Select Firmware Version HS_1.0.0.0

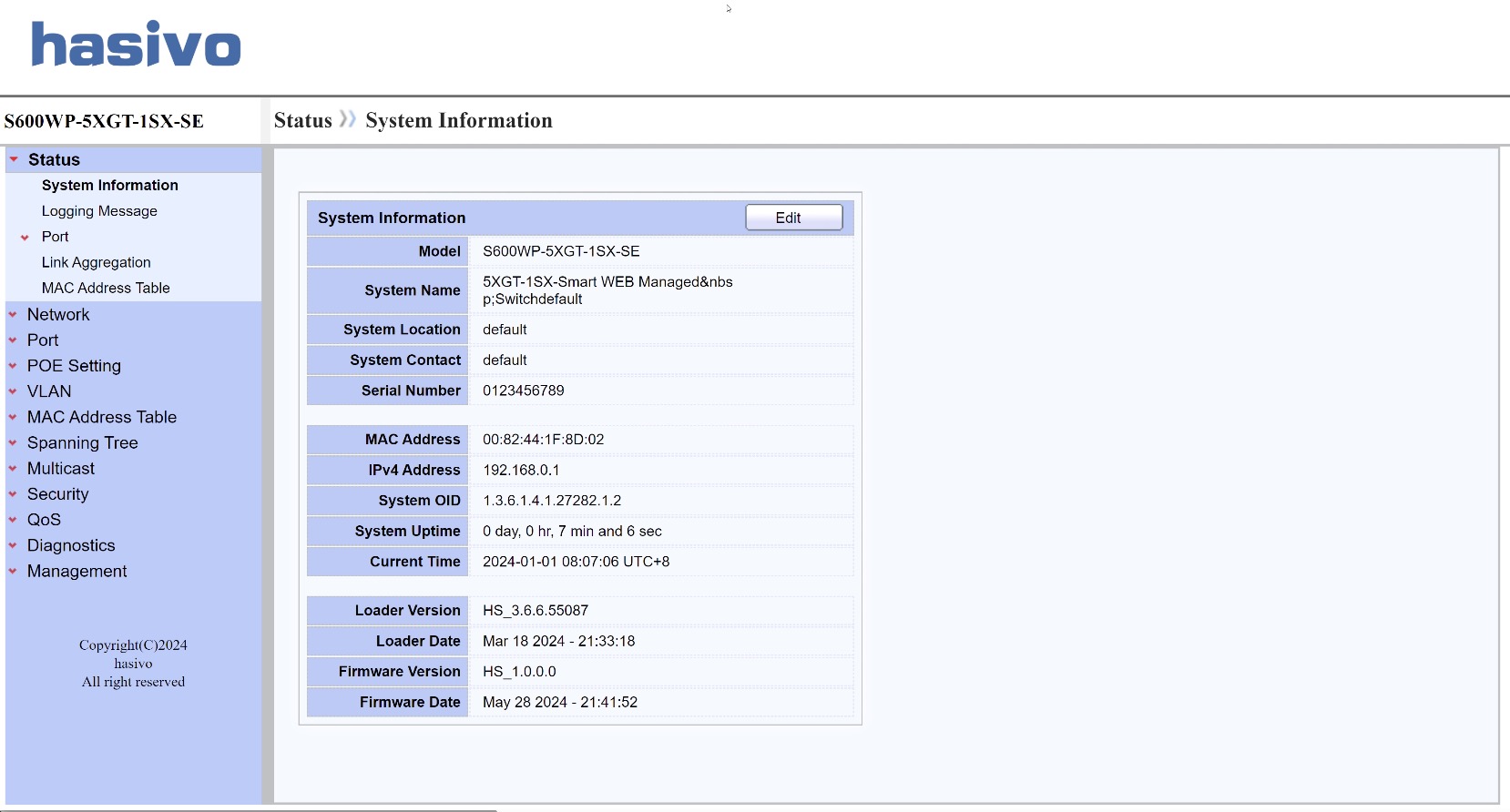click(519, 672)
